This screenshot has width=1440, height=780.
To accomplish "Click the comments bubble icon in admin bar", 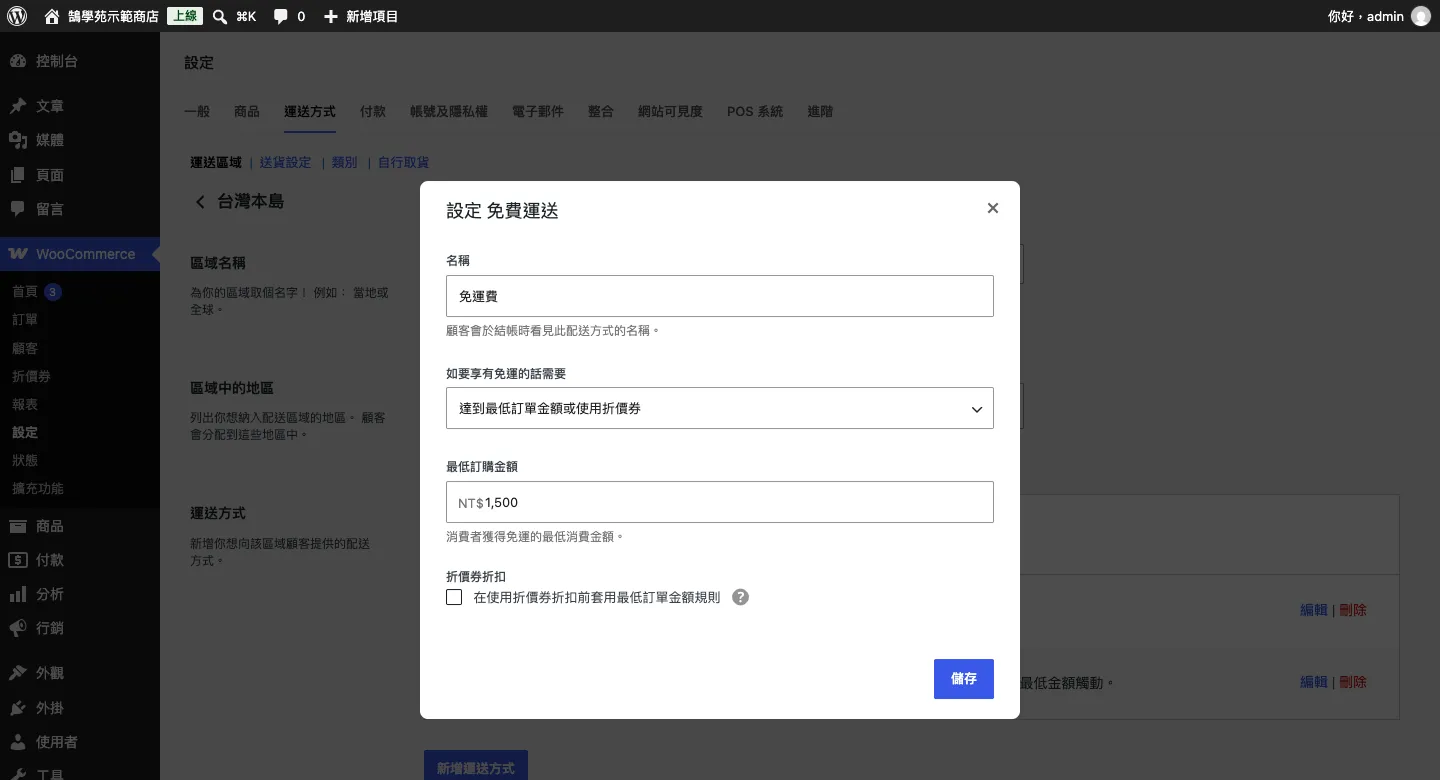I will click(x=281, y=16).
